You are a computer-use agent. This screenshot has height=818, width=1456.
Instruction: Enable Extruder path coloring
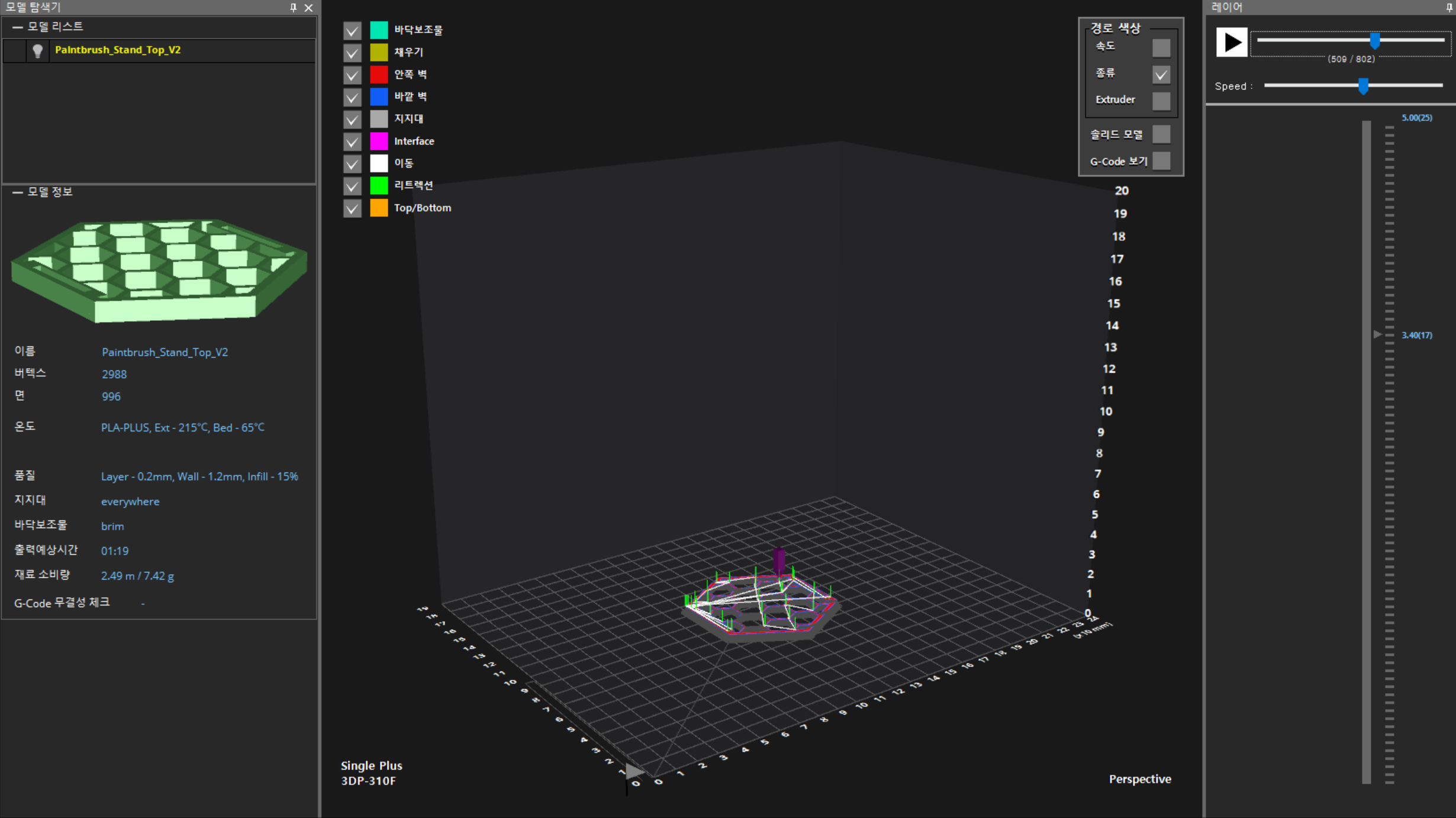[x=1161, y=101]
